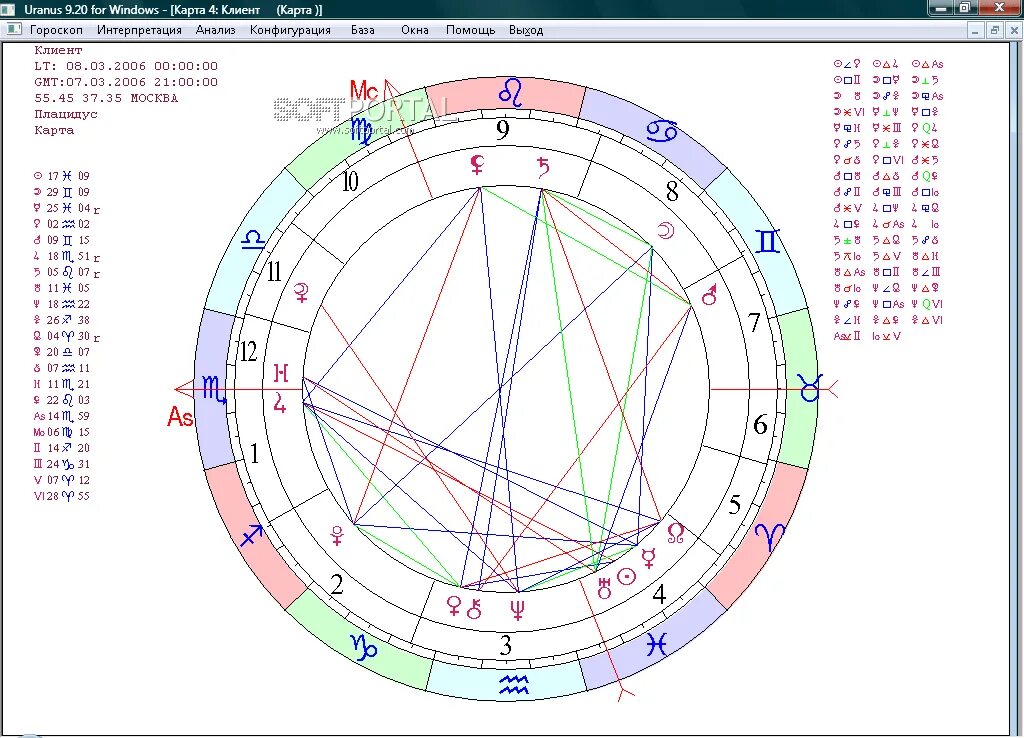The image size is (1024, 738).
Task: Restore the inner chart window
Action: pyautogui.click(x=995, y=30)
